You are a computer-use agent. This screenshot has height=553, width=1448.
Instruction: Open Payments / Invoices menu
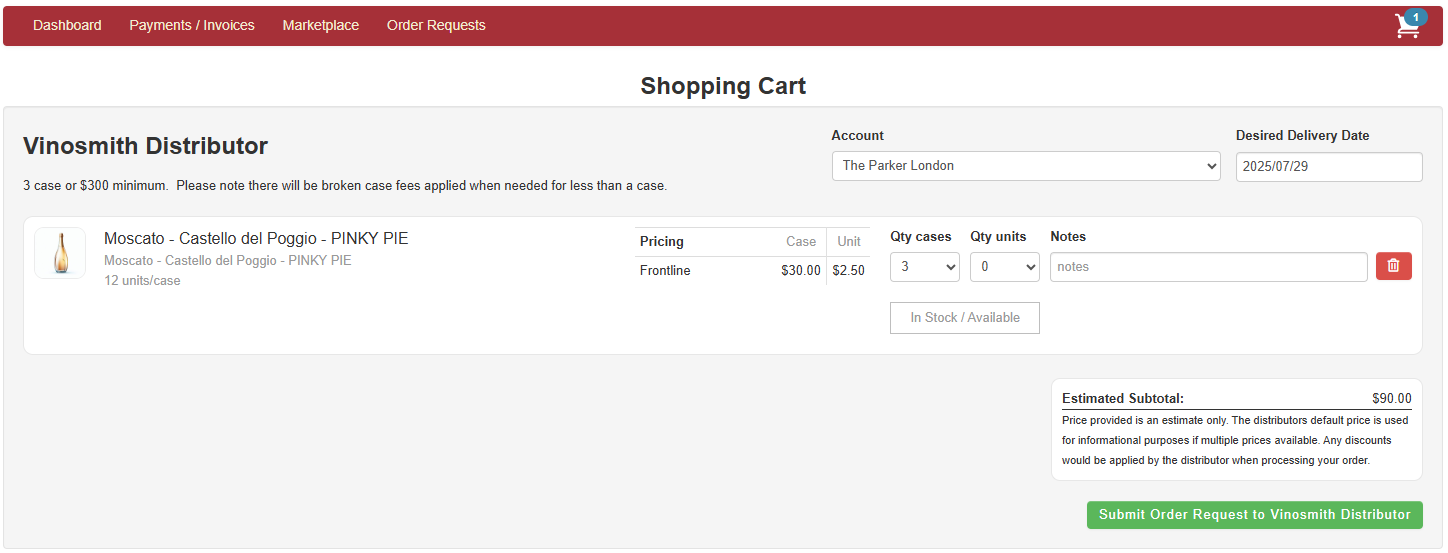(192, 25)
